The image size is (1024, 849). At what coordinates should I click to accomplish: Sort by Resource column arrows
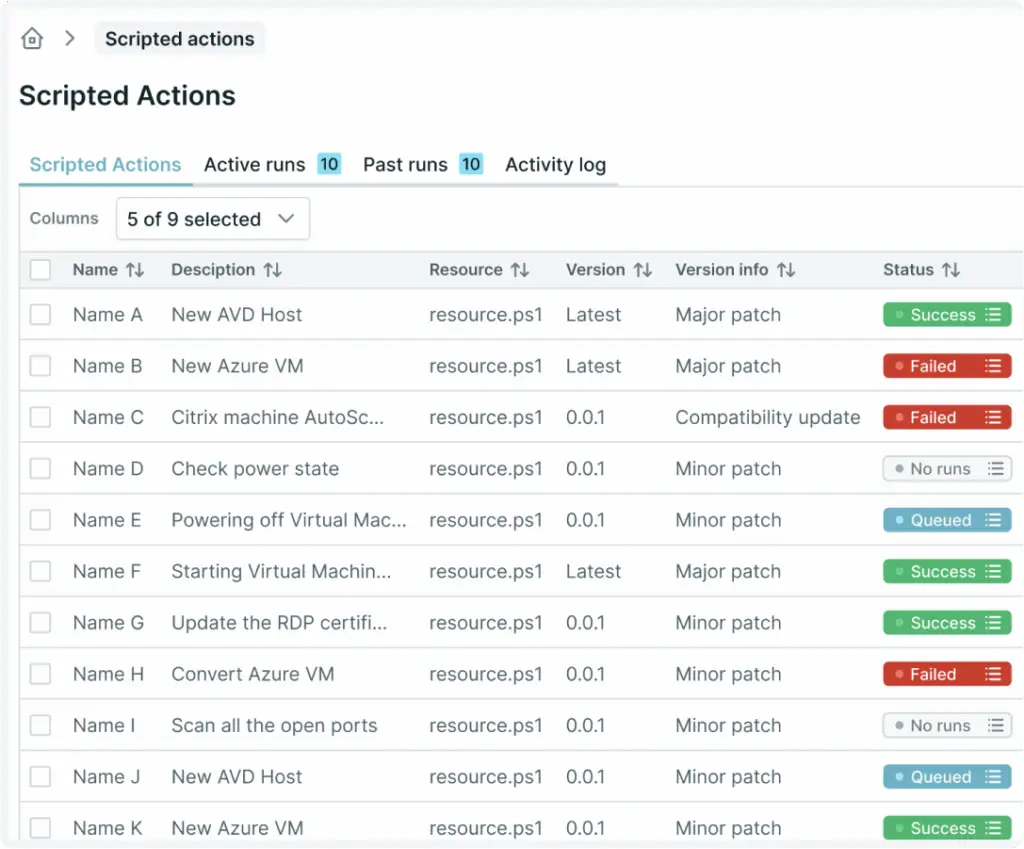[x=519, y=270]
